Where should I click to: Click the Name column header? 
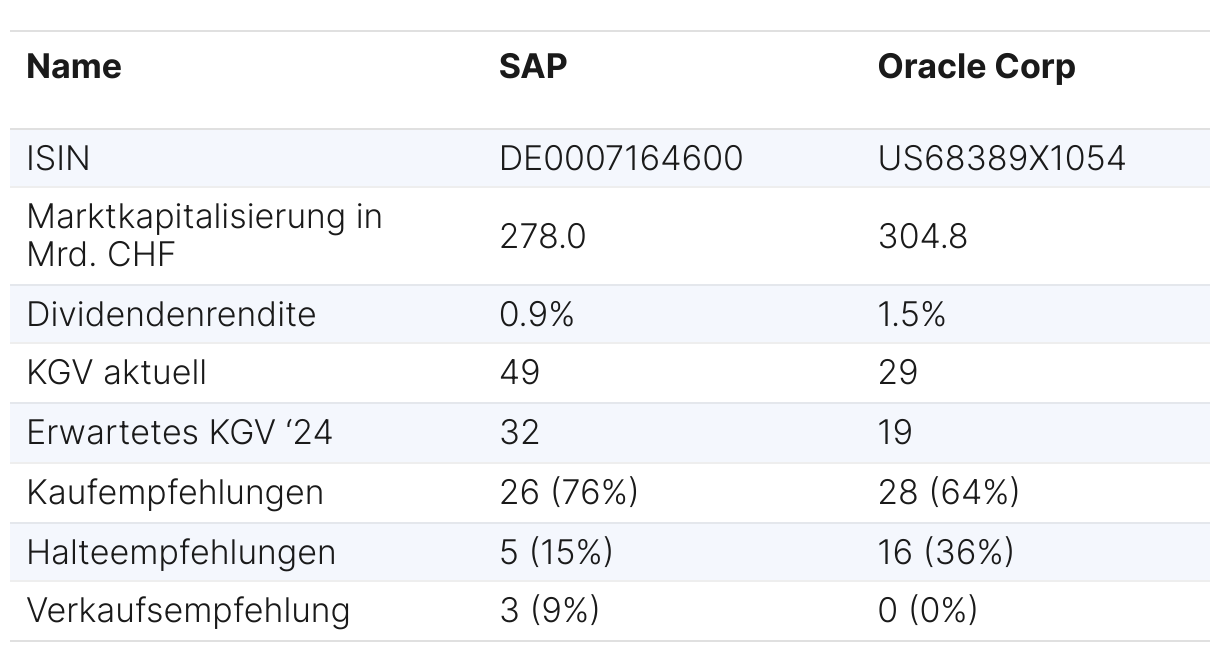tap(74, 66)
